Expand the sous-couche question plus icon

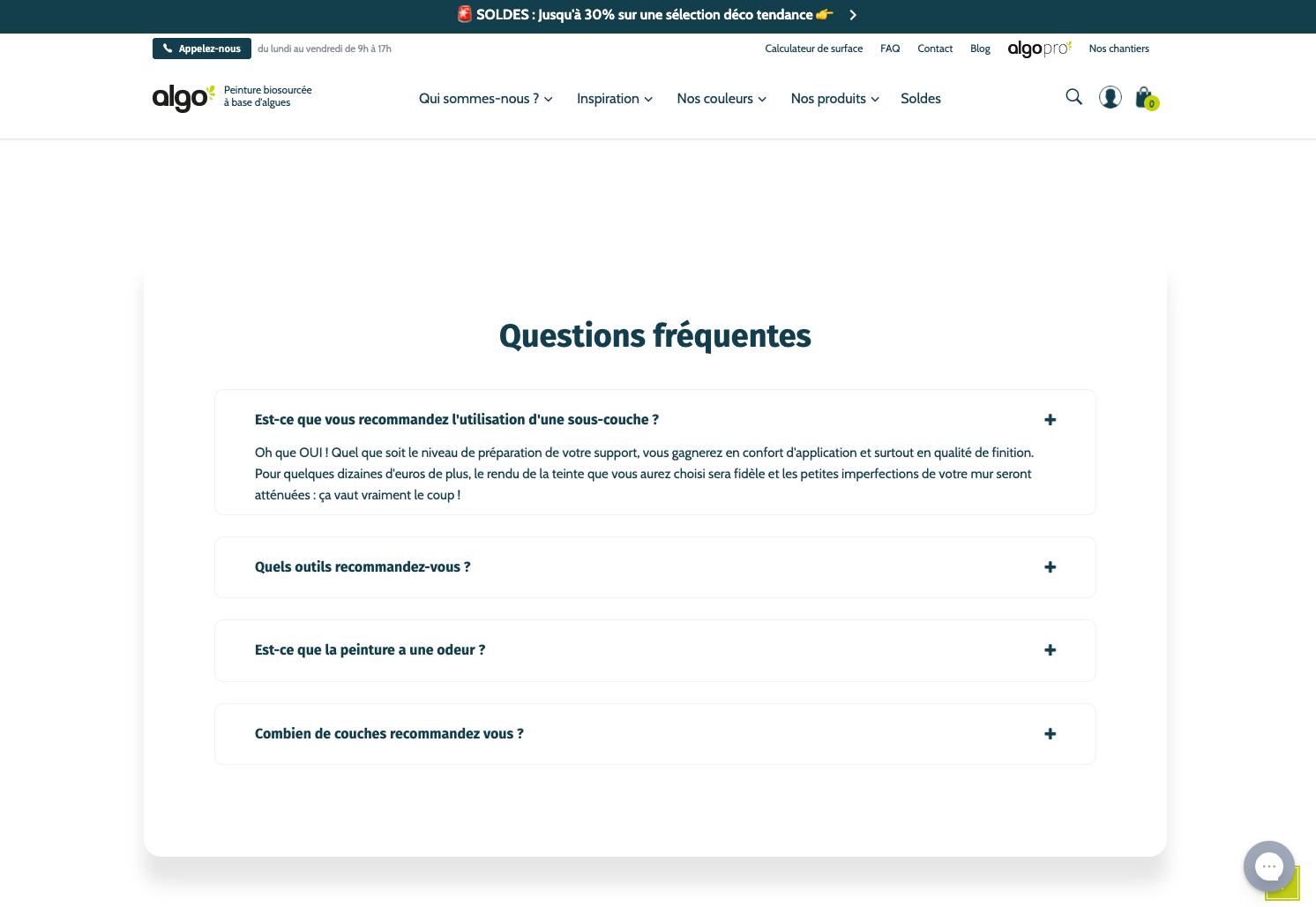[x=1050, y=420]
